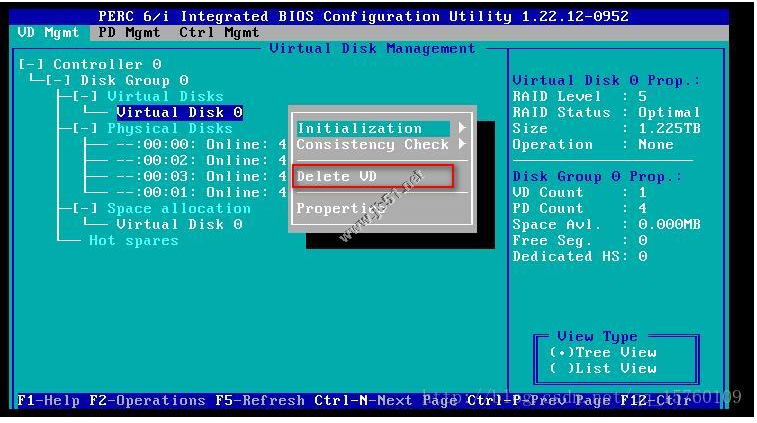Viewport: 757px width, 423px height.
Task: Click F2-Operations in the bottom bar
Action: (147, 401)
